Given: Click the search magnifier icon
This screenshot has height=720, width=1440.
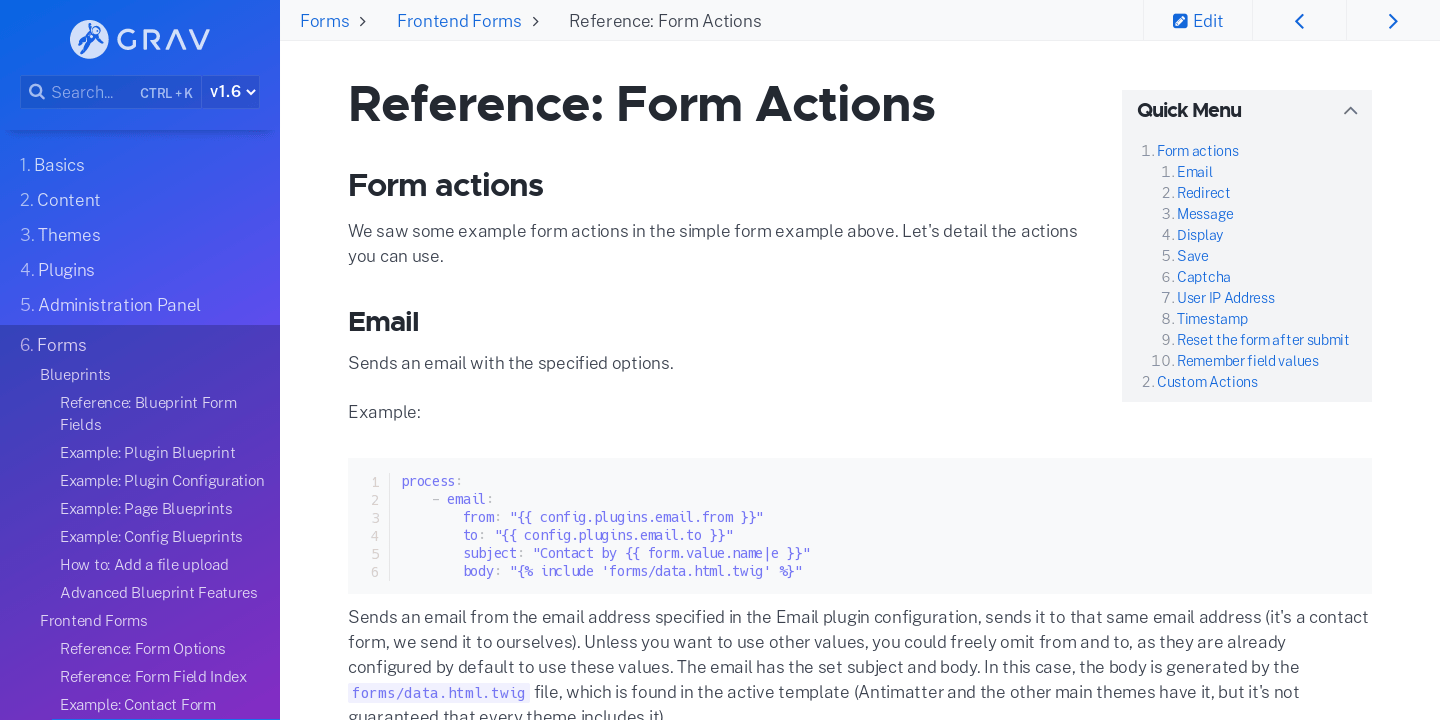Looking at the screenshot, I should point(37,91).
